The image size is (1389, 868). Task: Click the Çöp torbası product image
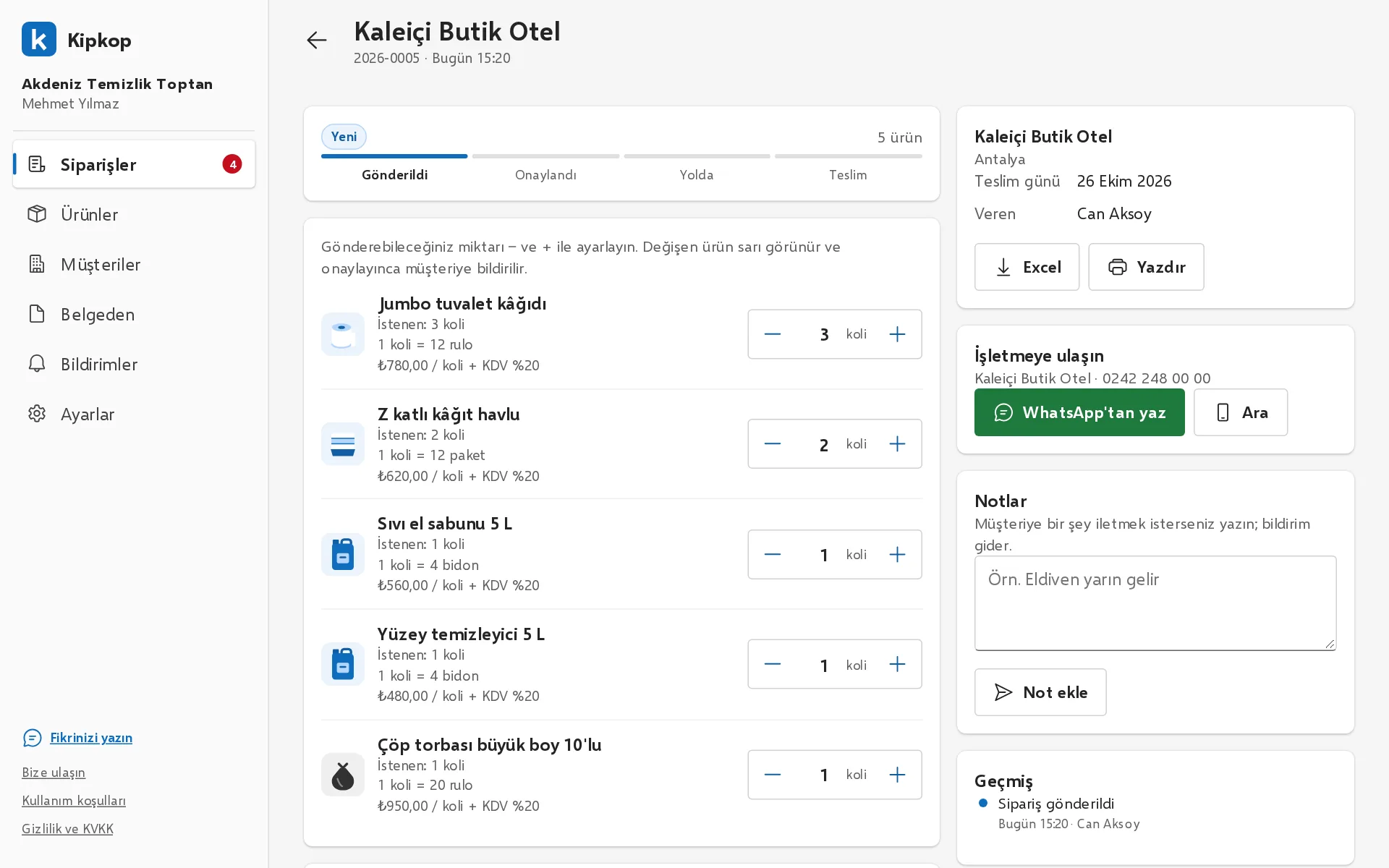coord(343,775)
